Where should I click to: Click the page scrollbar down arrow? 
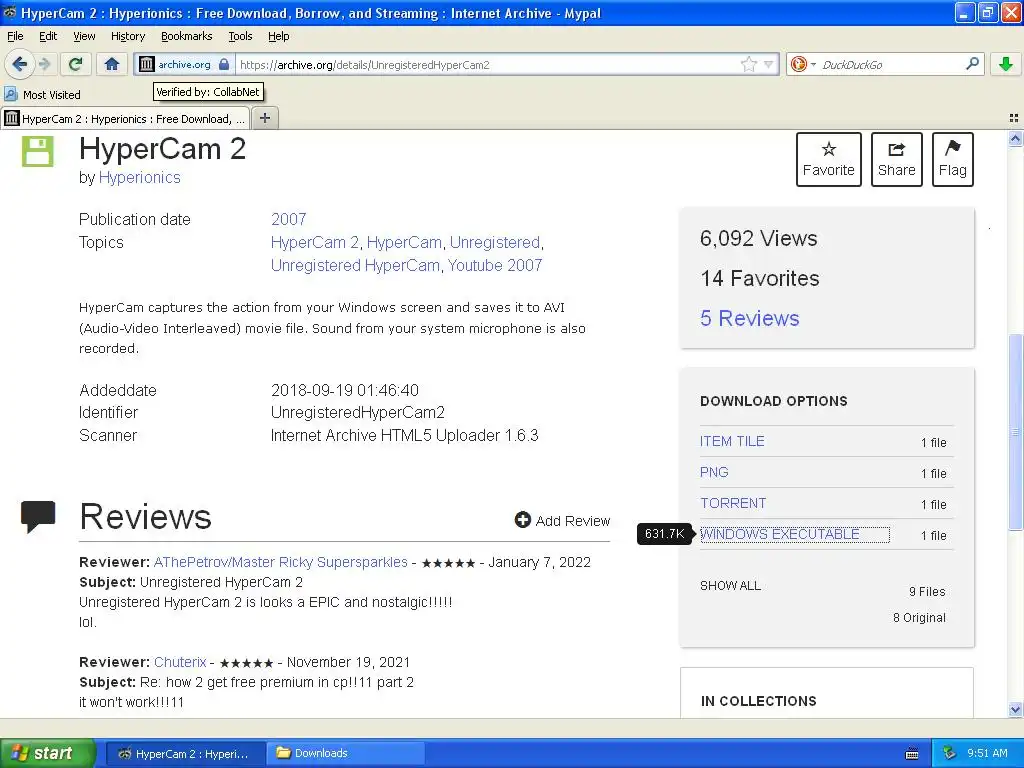click(1015, 709)
